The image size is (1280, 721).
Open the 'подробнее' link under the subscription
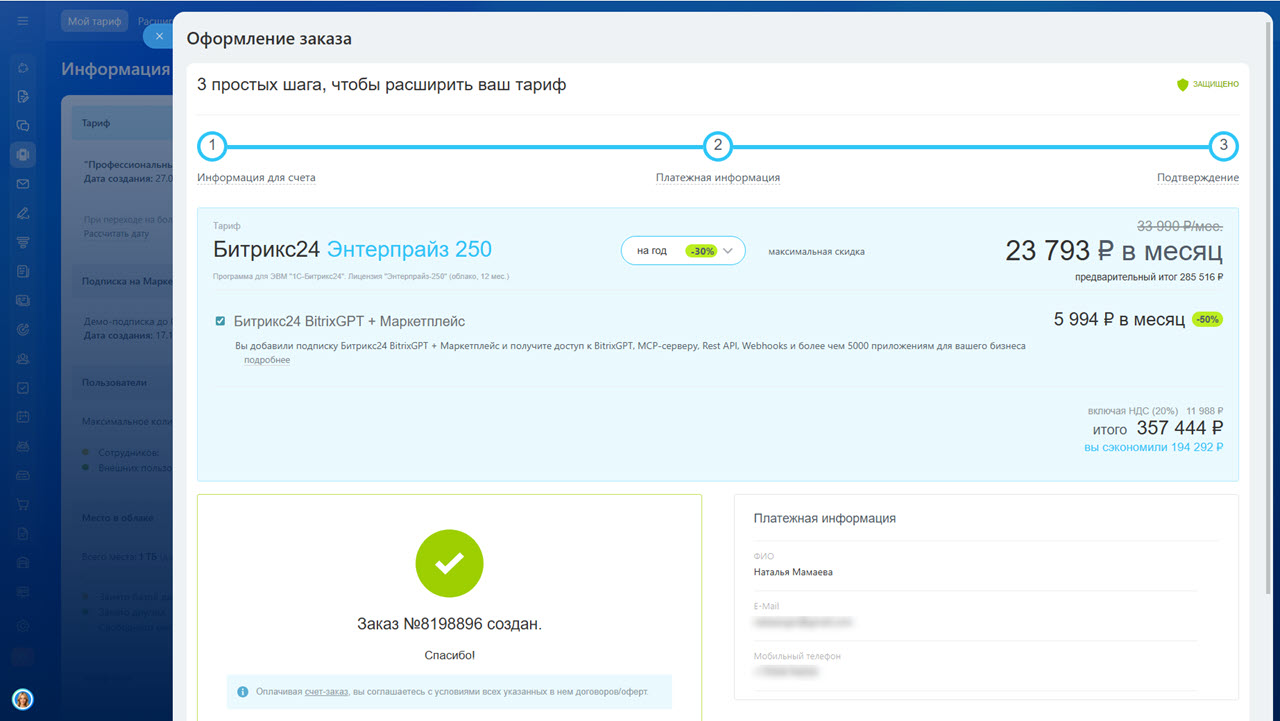[x=267, y=360]
